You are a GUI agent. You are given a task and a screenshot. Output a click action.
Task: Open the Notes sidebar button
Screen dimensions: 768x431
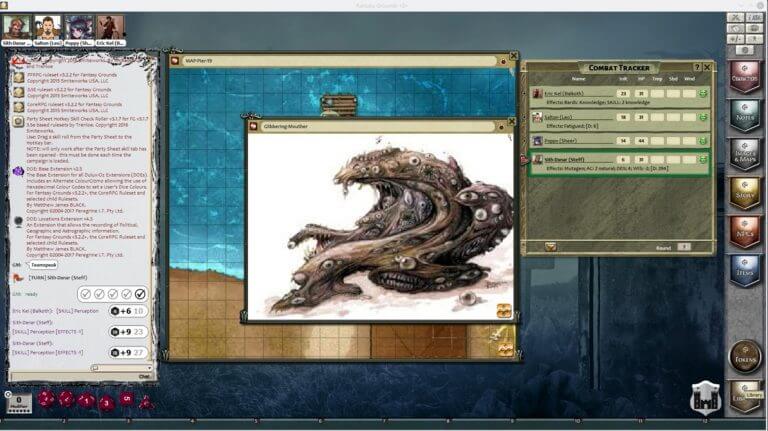(744, 115)
